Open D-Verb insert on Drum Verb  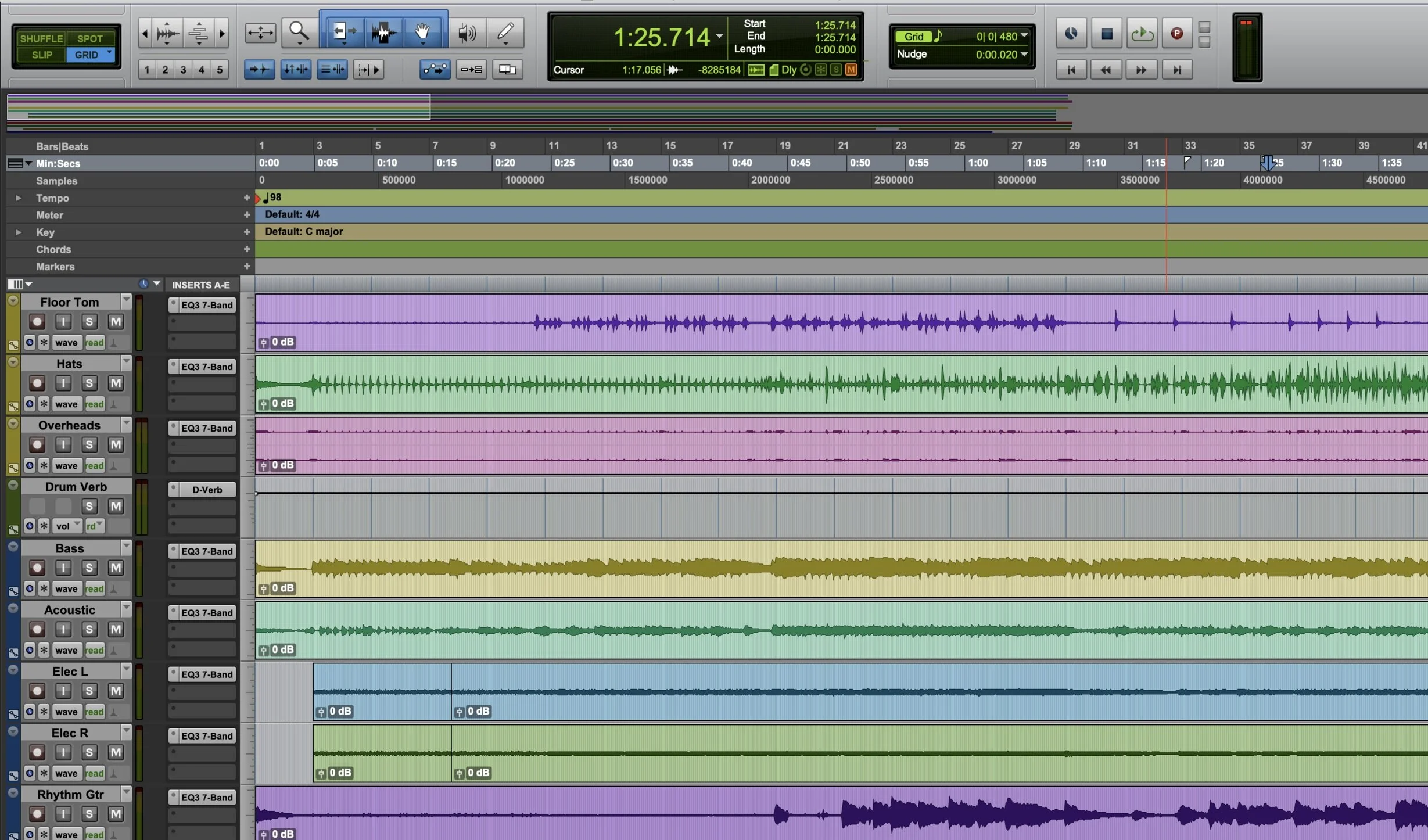click(x=207, y=490)
